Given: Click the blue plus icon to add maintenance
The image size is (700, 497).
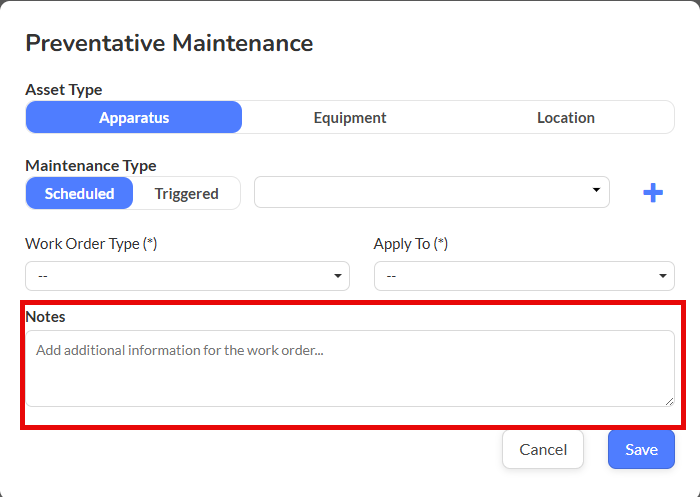Looking at the screenshot, I should 652,193.
